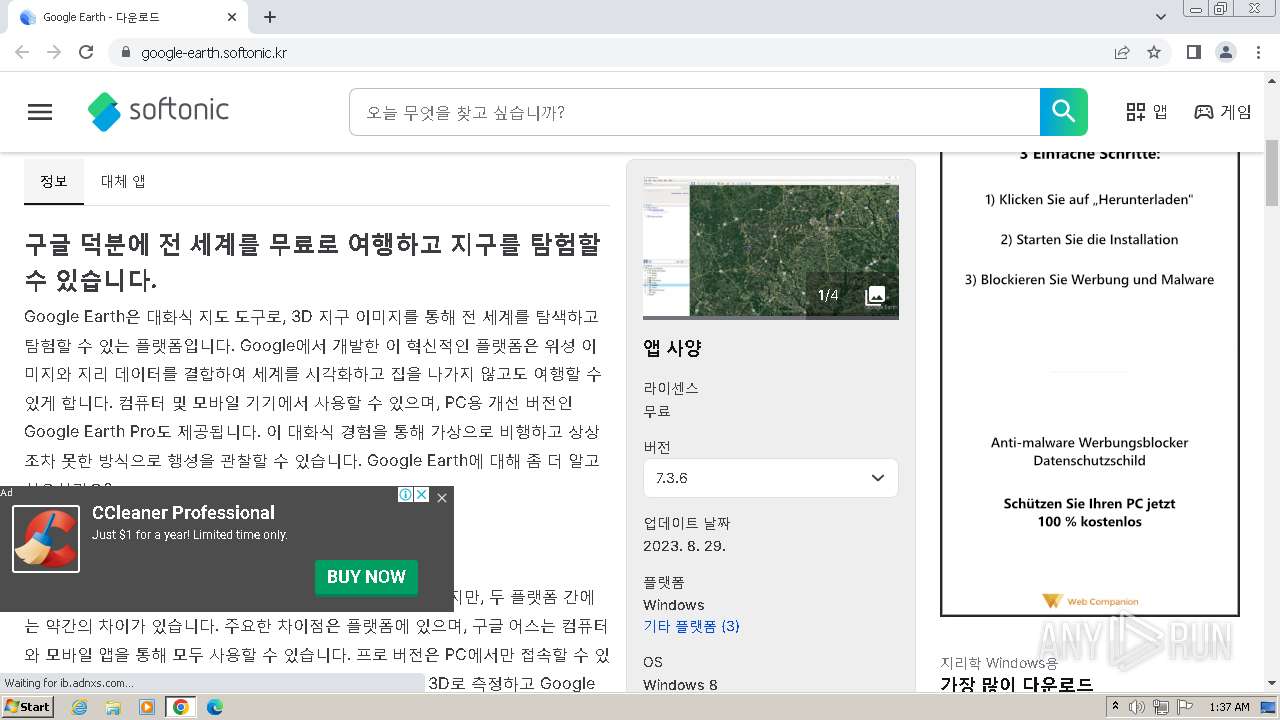This screenshot has height=720, width=1280.
Task: Click the volume icon in system tray
Action: click(x=1137, y=707)
